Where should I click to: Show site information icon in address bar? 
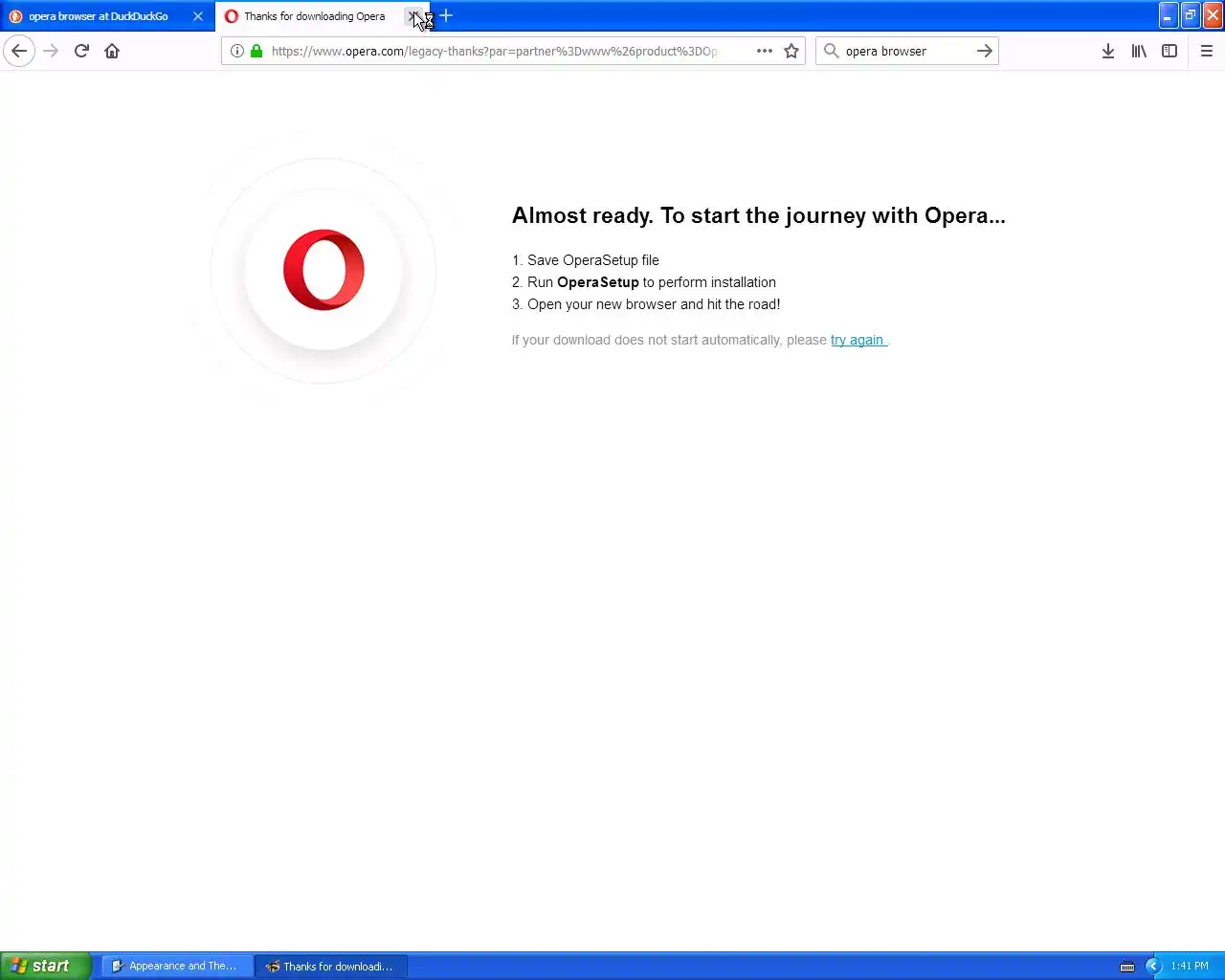click(x=237, y=51)
